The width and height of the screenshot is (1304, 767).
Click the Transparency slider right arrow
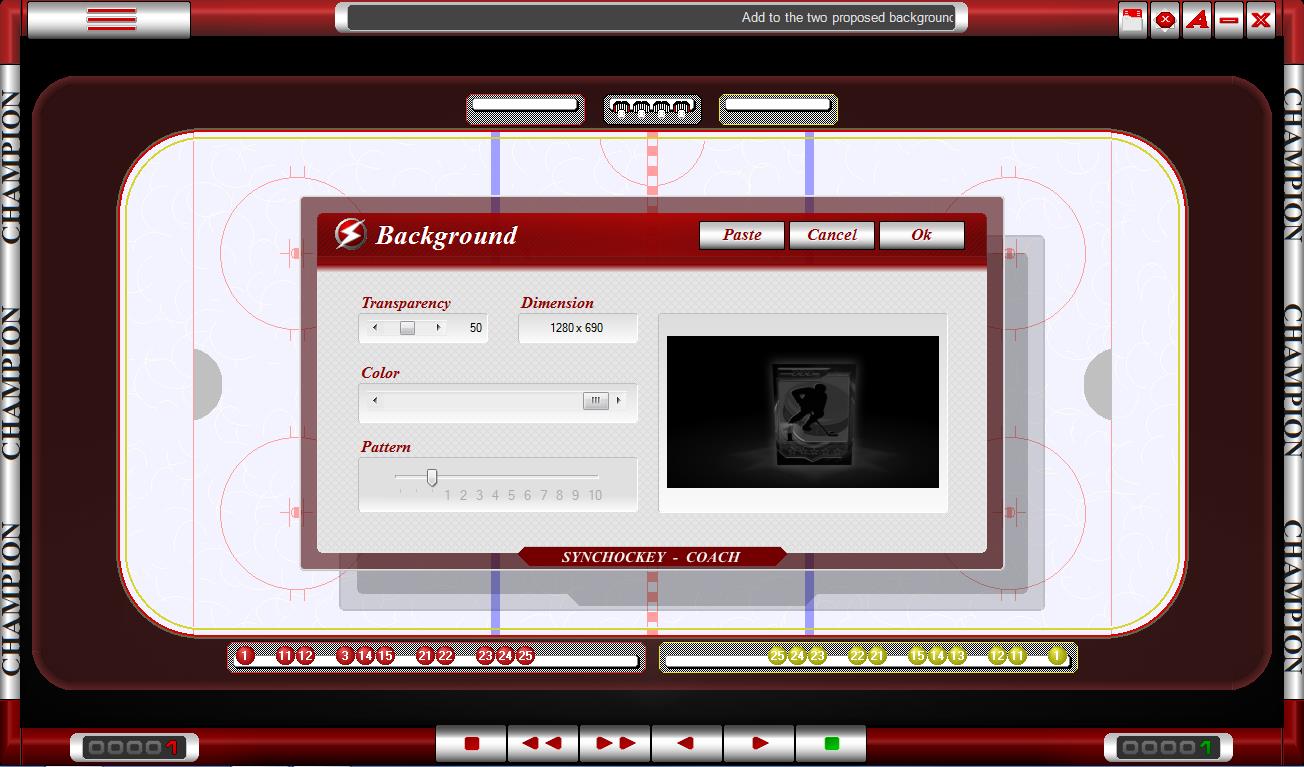[438, 328]
